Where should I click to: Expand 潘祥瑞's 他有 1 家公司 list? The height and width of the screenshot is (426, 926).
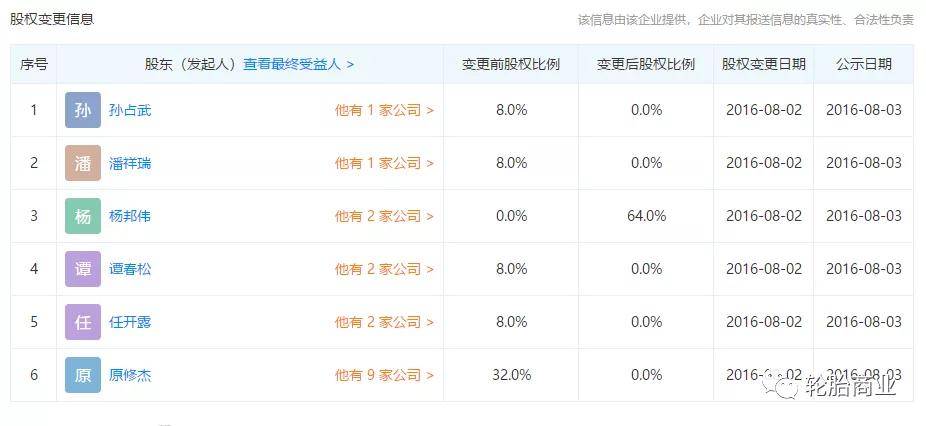tap(384, 163)
